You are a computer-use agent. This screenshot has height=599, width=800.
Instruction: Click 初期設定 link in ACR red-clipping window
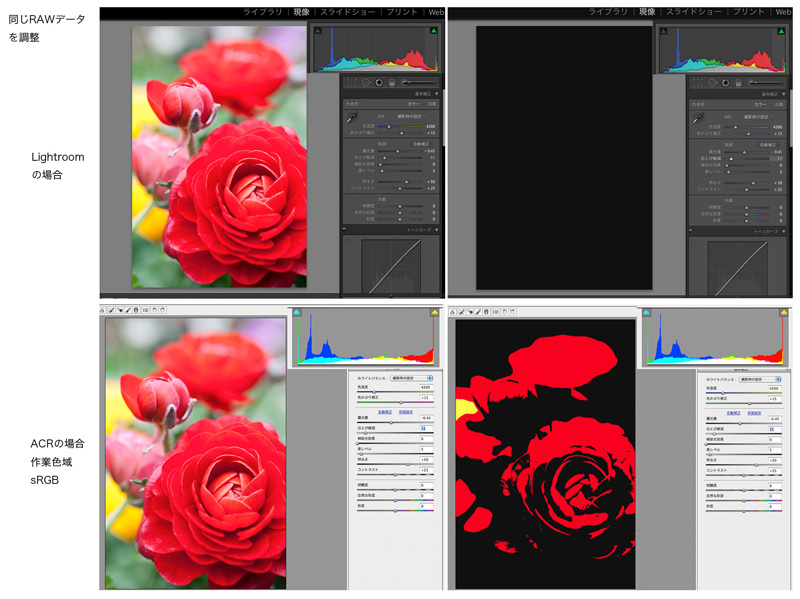(754, 413)
